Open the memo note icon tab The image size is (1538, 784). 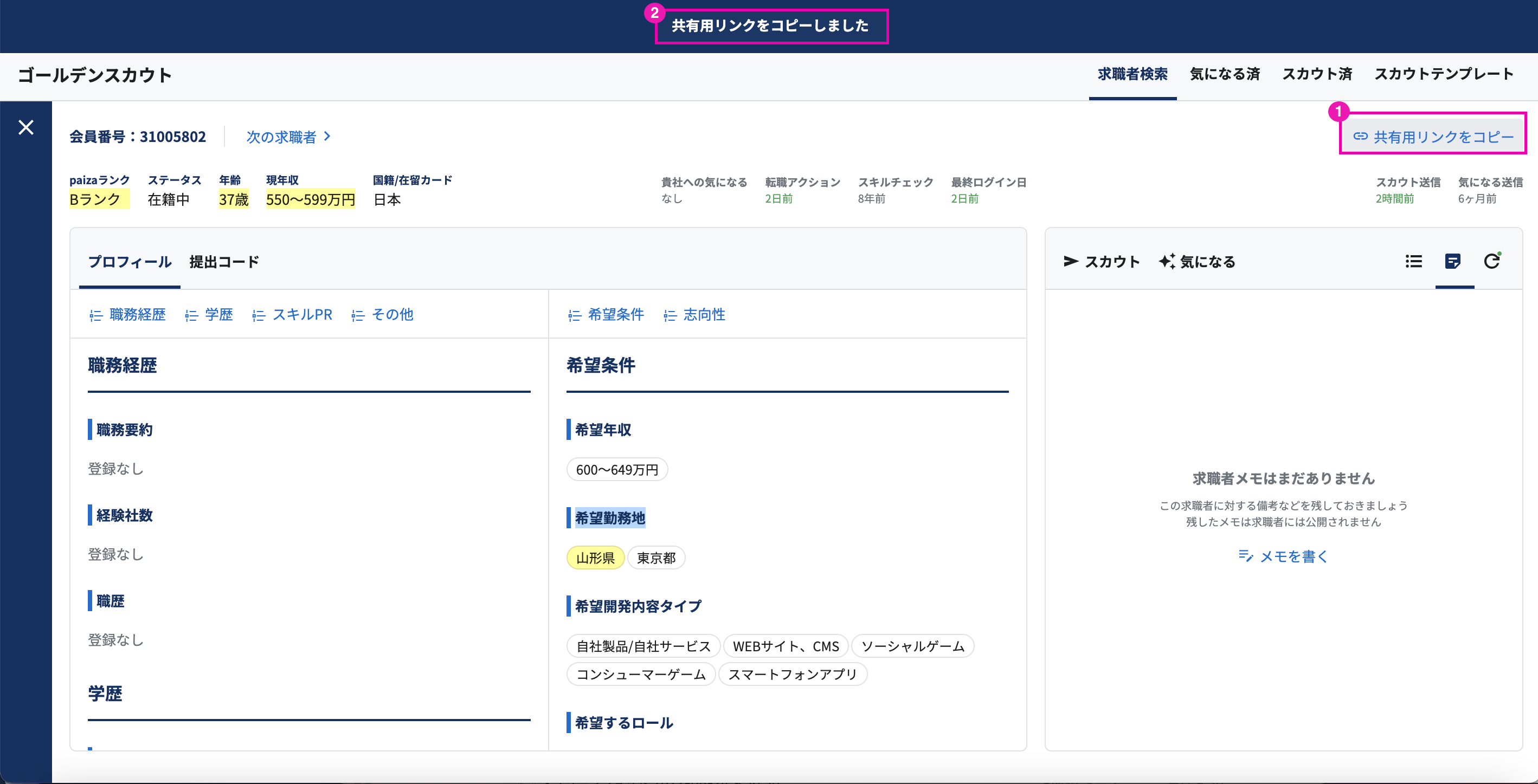pyautogui.click(x=1453, y=261)
